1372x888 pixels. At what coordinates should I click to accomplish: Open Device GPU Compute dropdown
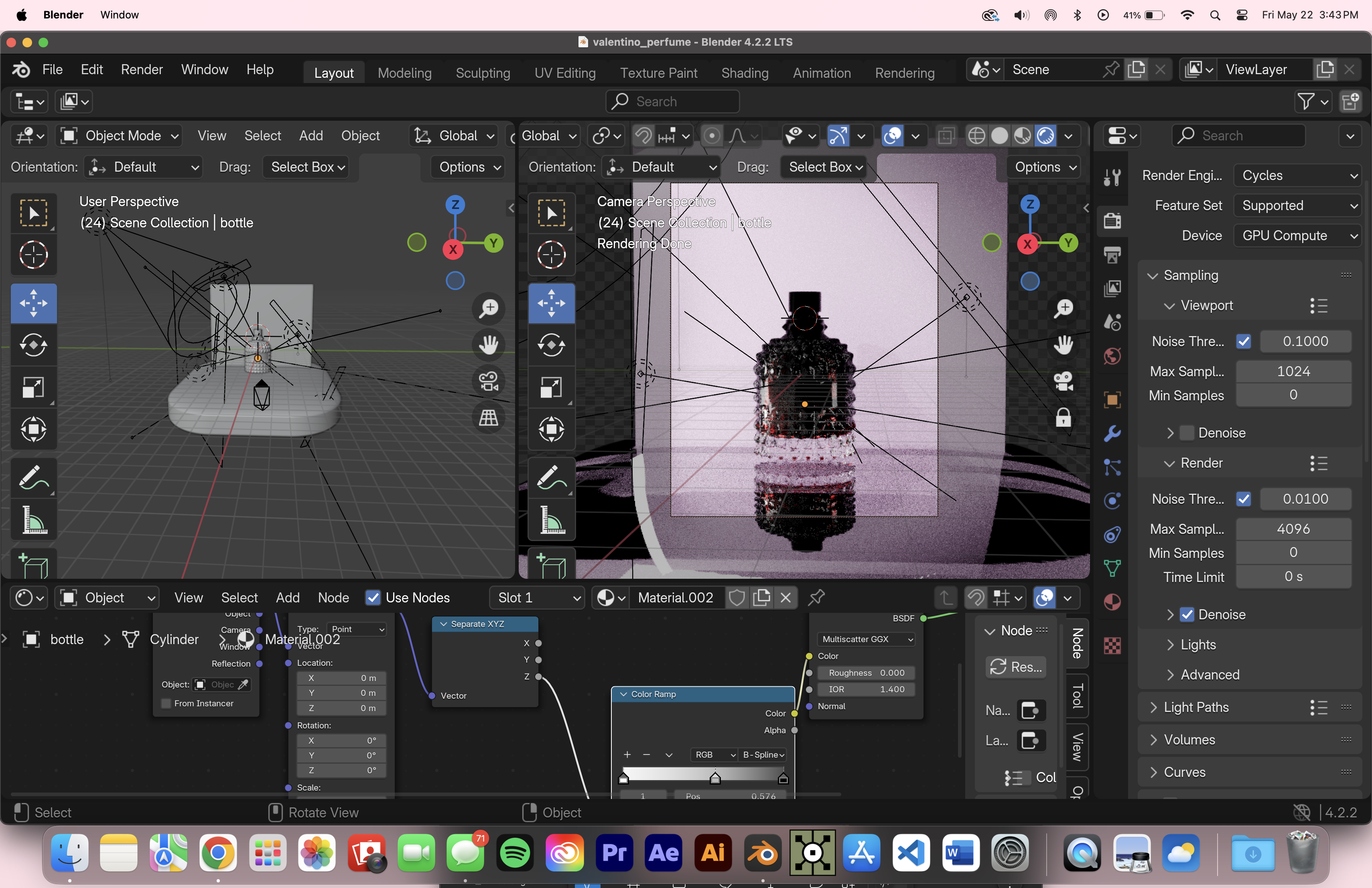tap(1298, 236)
